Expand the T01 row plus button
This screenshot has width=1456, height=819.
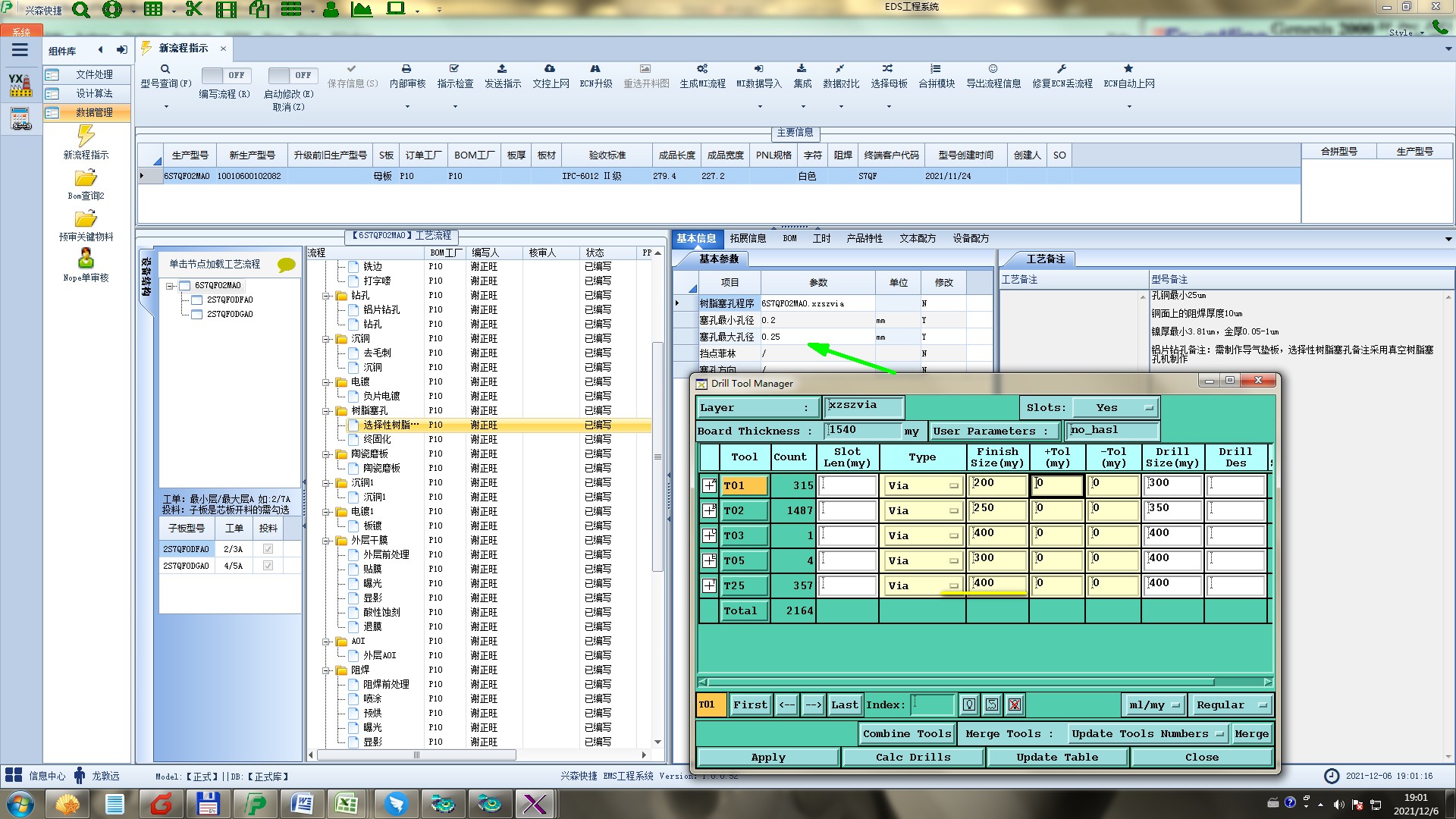tap(709, 485)
